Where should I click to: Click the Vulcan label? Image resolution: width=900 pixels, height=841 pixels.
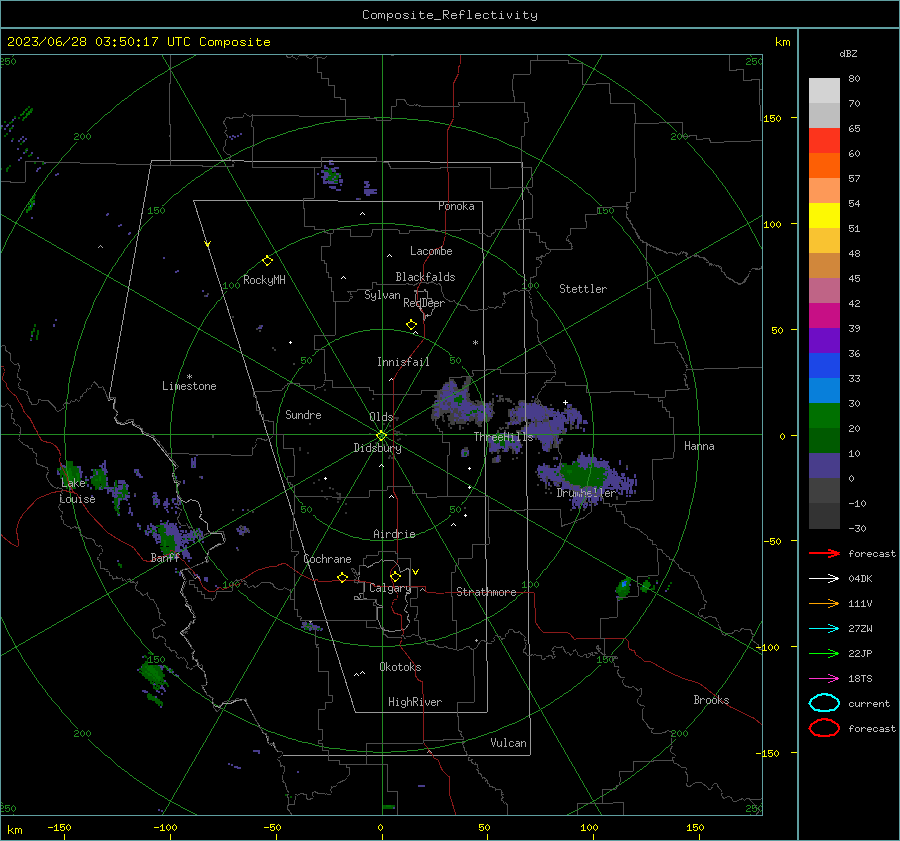coord(508,743)
